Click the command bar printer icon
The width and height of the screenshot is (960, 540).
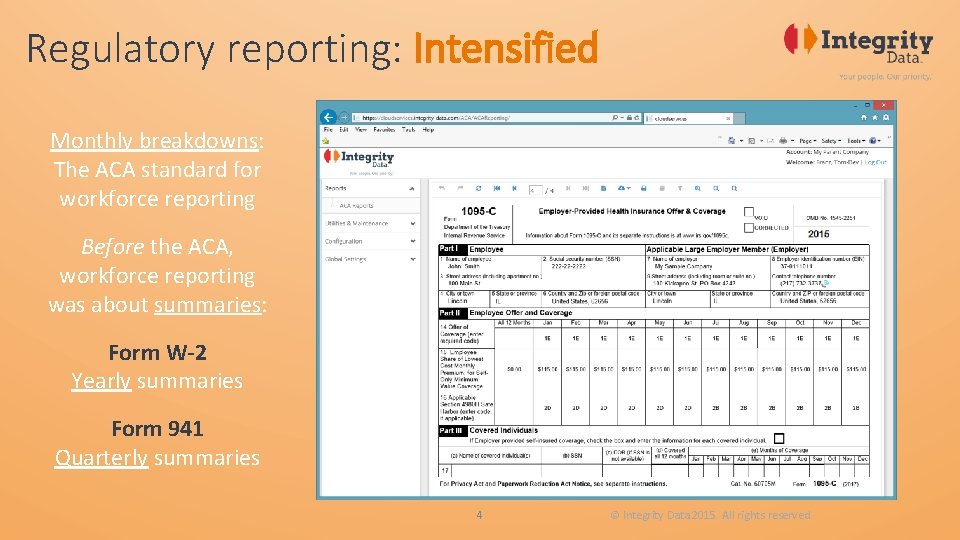[783, 140]
